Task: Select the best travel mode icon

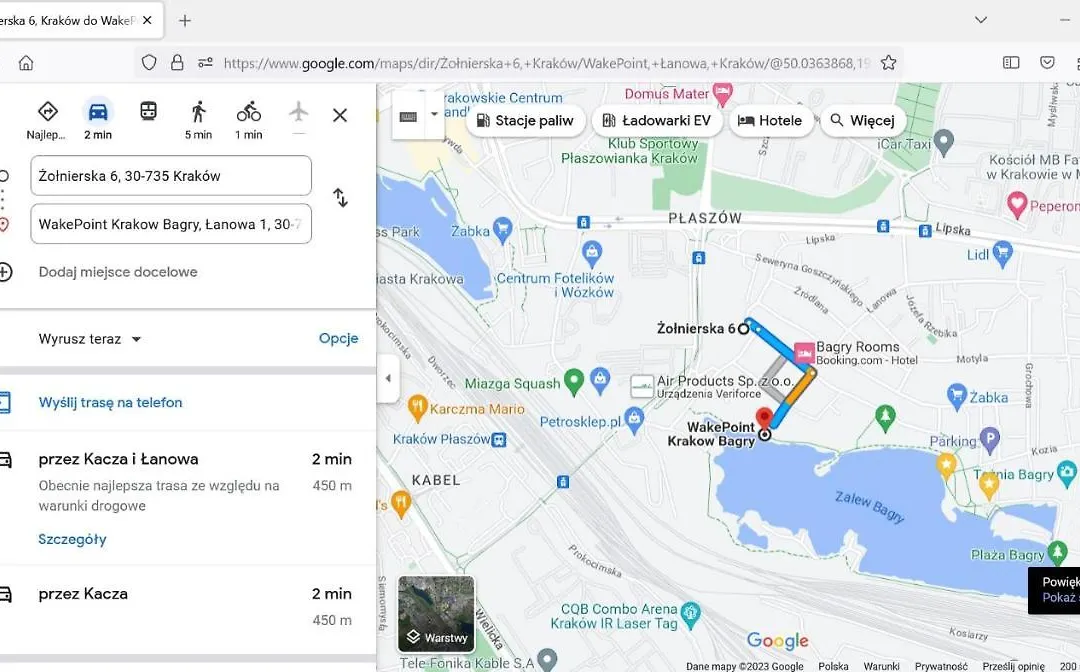Action: point(47,112)
